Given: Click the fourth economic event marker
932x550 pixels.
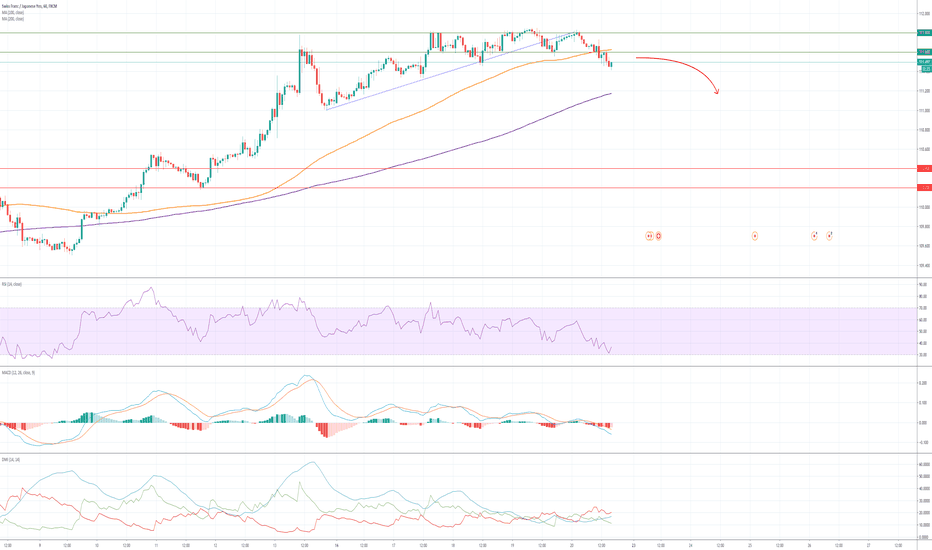Looking at the screenshot, I should [814, 236].
